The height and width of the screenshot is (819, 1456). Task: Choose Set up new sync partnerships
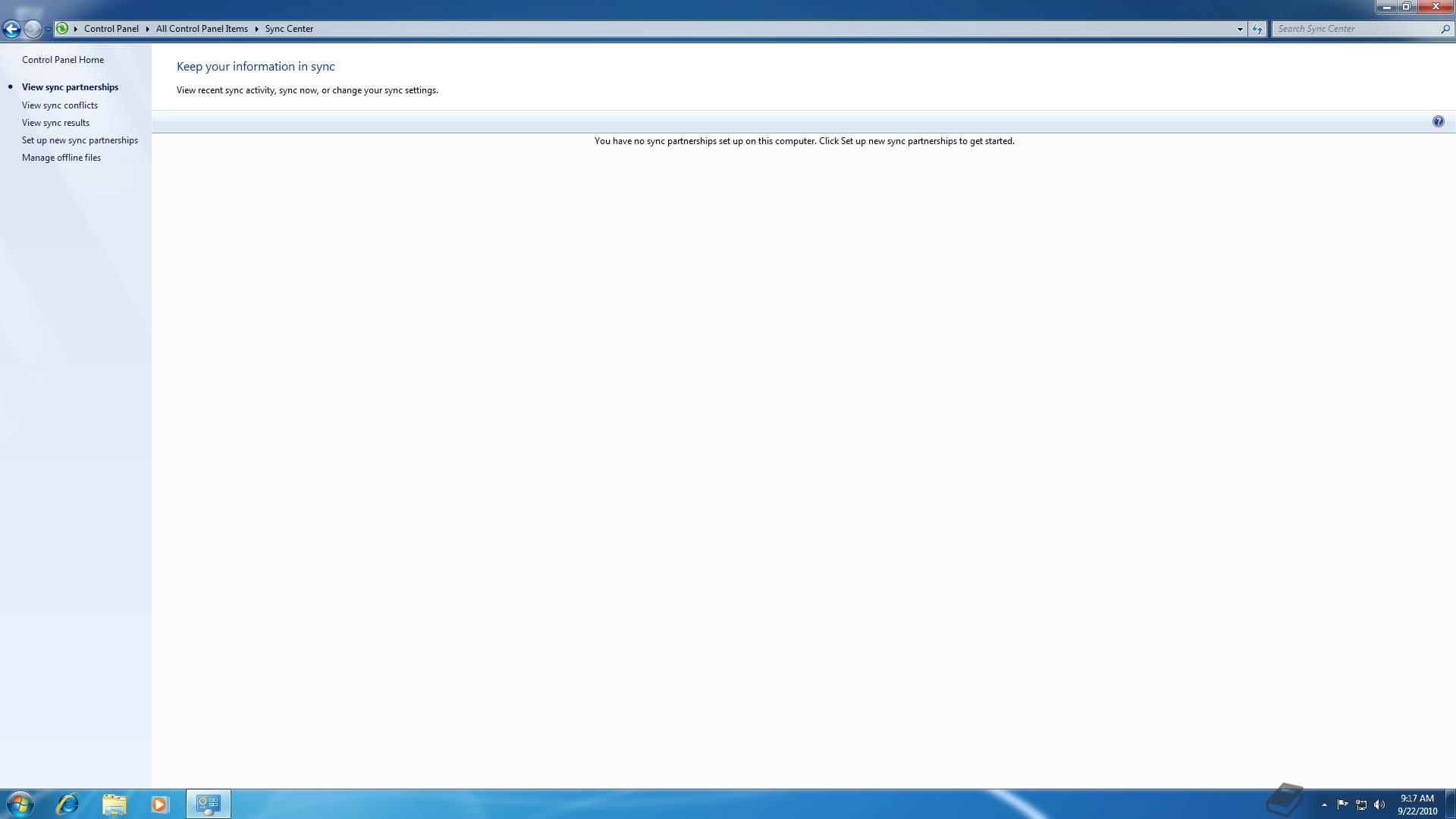[x=80, y=140]
